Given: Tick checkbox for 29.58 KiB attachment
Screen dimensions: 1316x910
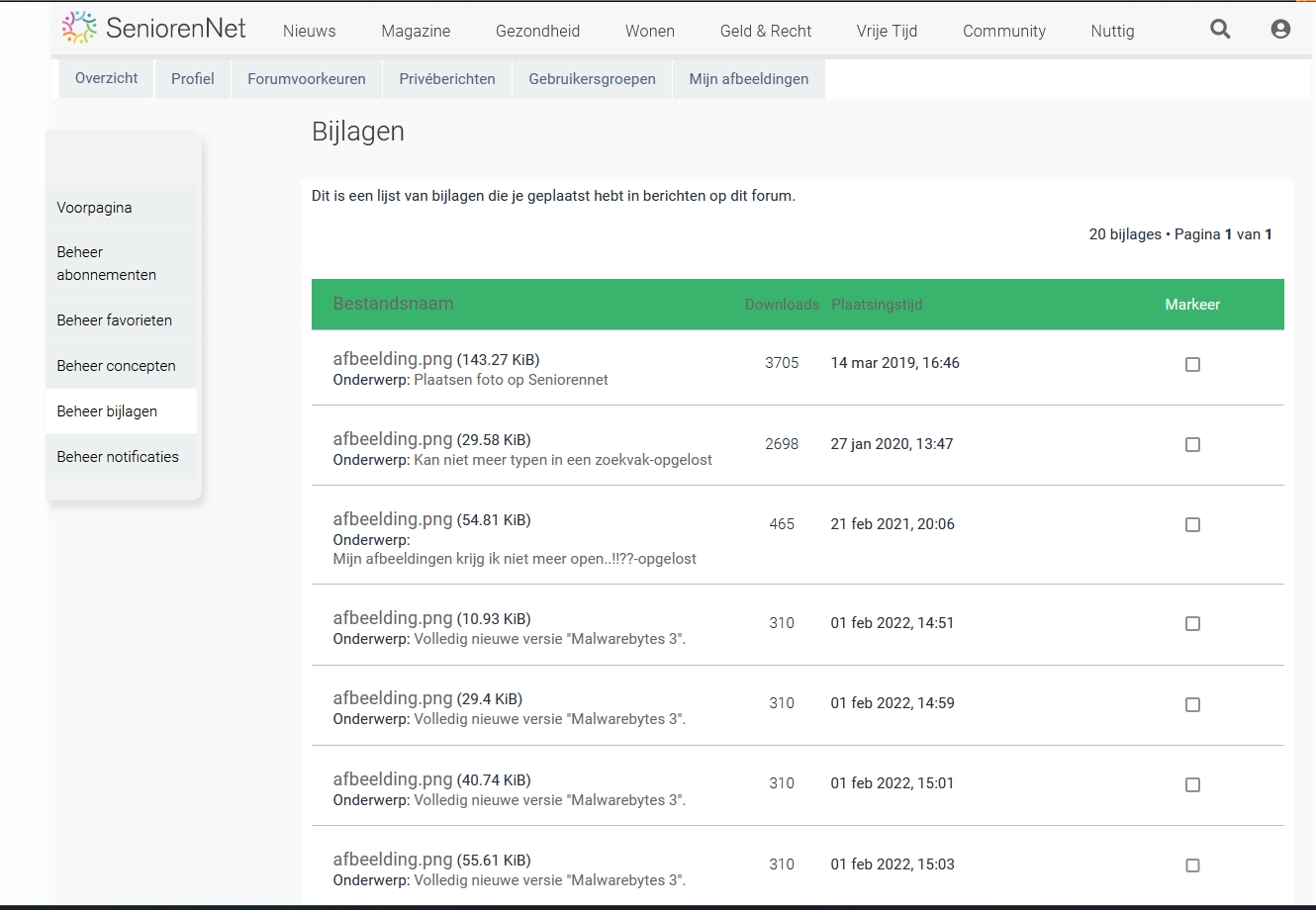Looking at the screenshot, I should (x=1192, y=445).
